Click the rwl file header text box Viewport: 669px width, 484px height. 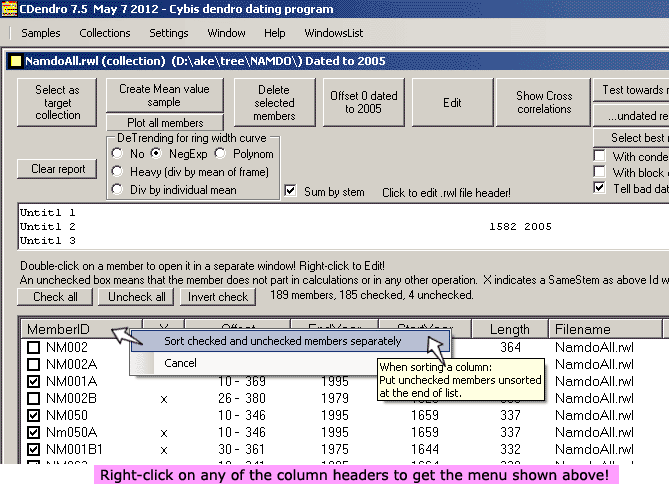343,227
